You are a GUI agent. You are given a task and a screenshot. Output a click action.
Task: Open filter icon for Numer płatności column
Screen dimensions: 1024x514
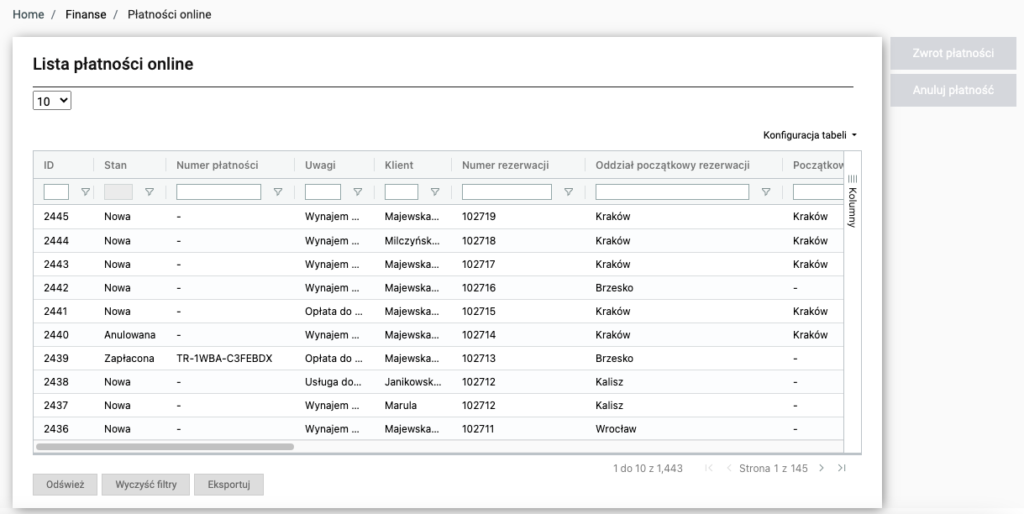277,192
